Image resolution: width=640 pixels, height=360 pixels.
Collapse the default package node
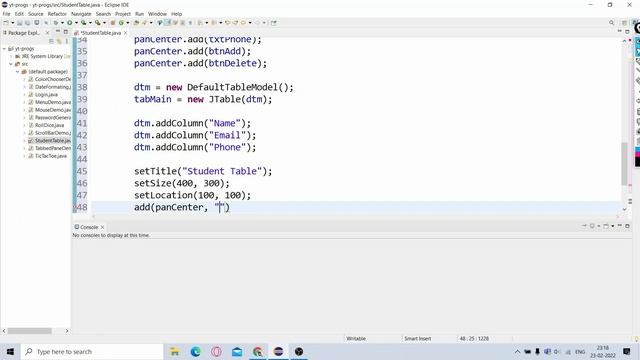(x=18, y=72)
